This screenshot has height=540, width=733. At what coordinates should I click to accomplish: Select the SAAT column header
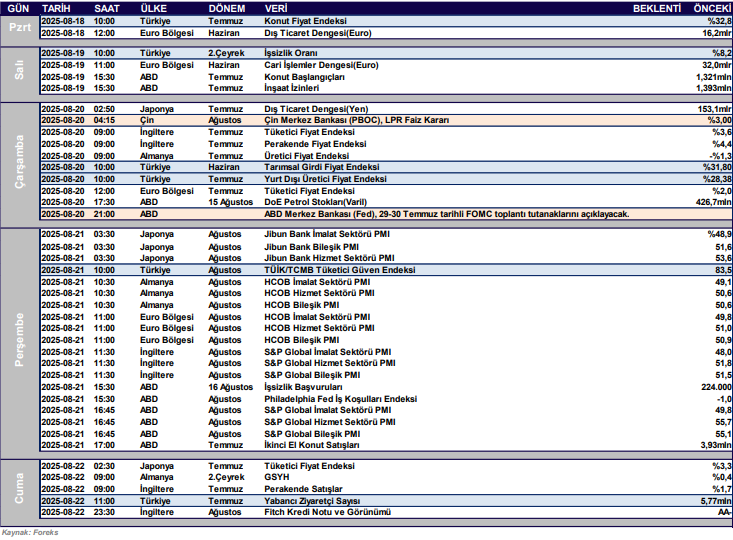pos(107,6)
